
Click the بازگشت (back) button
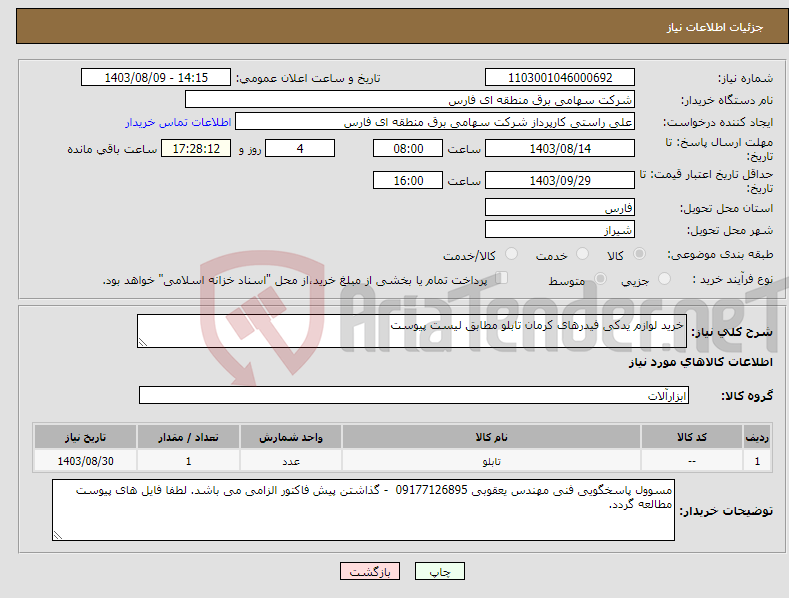(x=370, y=571)
